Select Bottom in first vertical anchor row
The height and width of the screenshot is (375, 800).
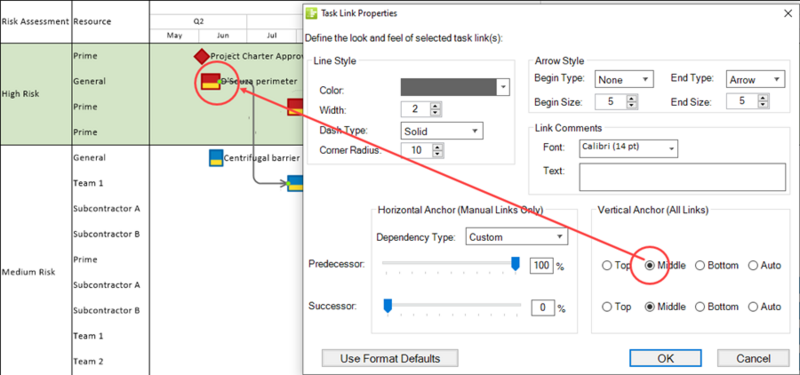[x=701, y=266]
